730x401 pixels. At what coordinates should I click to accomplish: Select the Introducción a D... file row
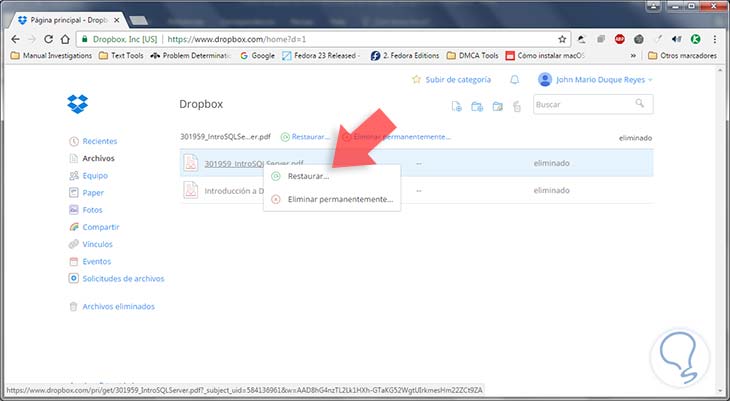pyautogui.click(x=416, y=190)
